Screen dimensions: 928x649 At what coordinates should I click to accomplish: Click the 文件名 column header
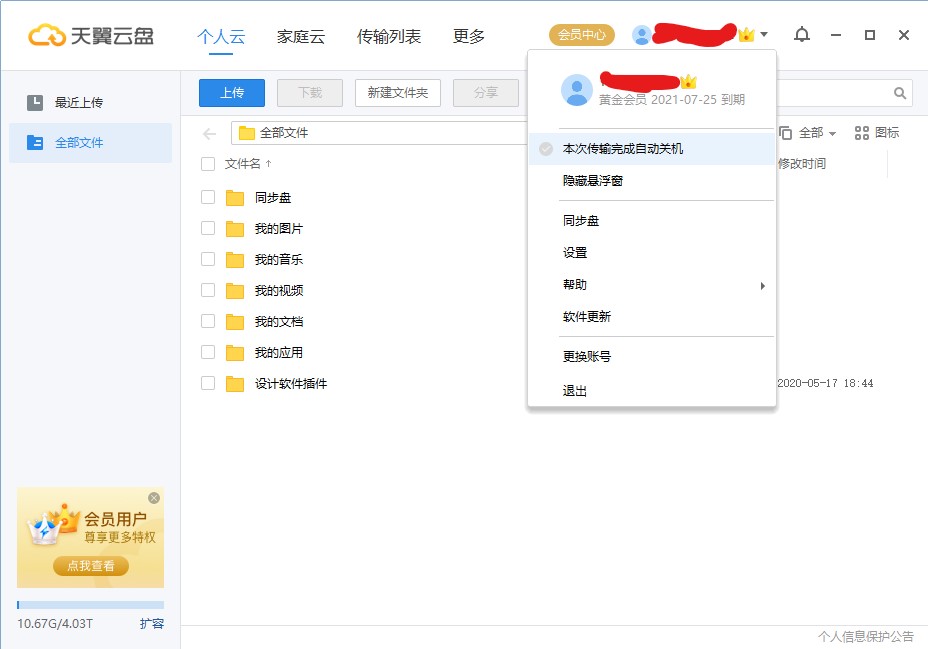coord(242,164)
